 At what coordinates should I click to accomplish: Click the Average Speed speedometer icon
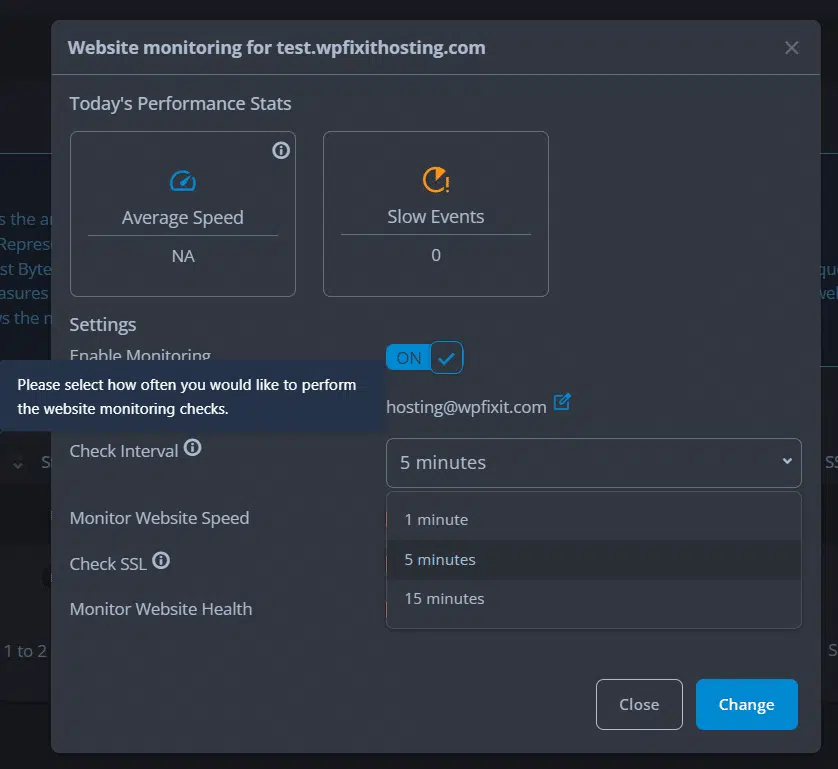pos(183,181)
